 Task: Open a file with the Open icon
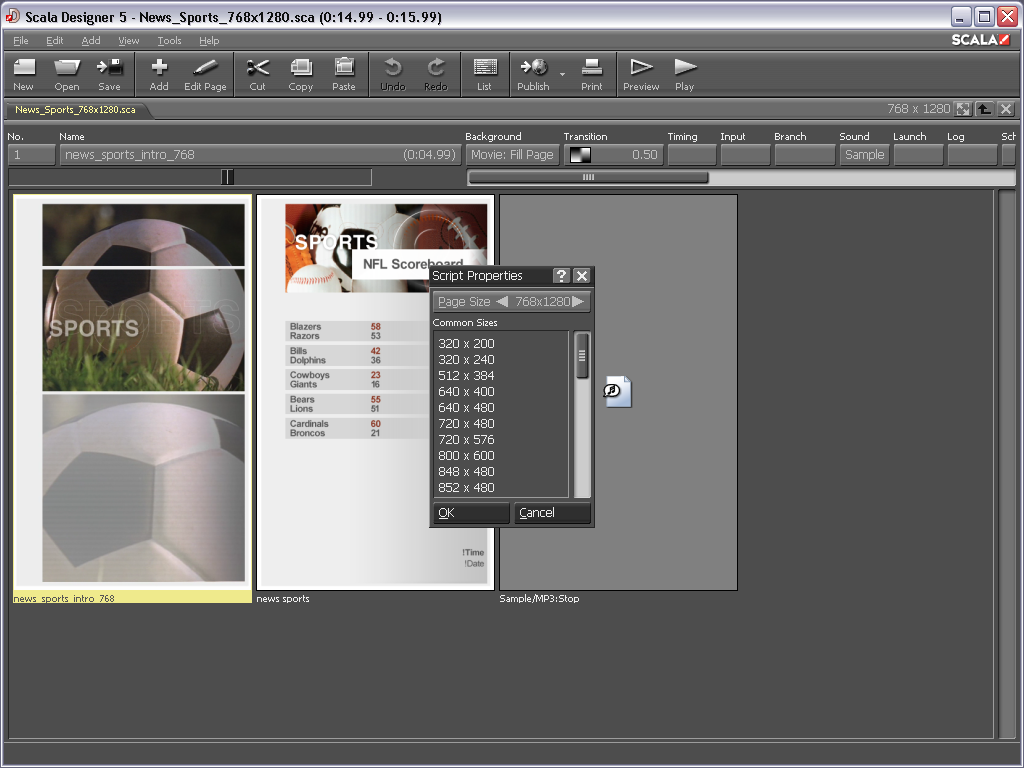click(x=67, y=73)
